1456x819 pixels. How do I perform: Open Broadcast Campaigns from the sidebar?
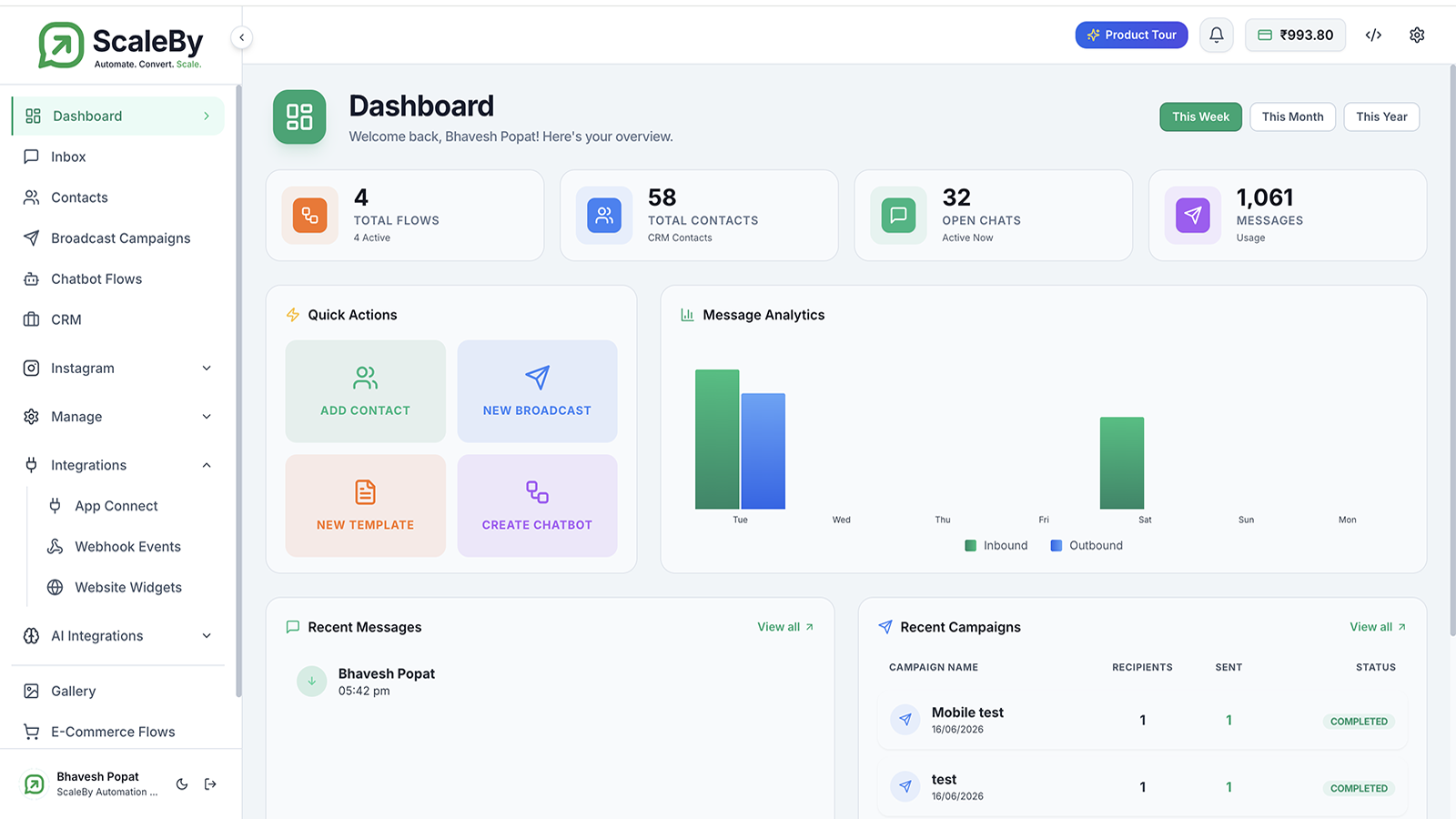click(118, 238)
